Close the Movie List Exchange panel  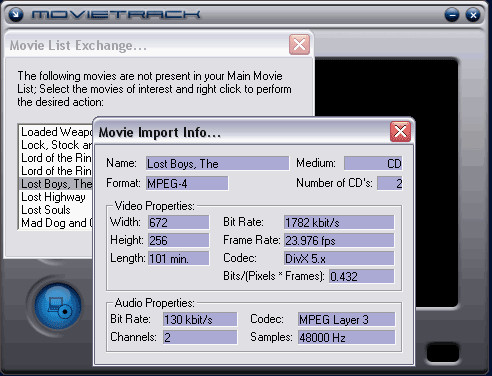(x=299, y=44)
